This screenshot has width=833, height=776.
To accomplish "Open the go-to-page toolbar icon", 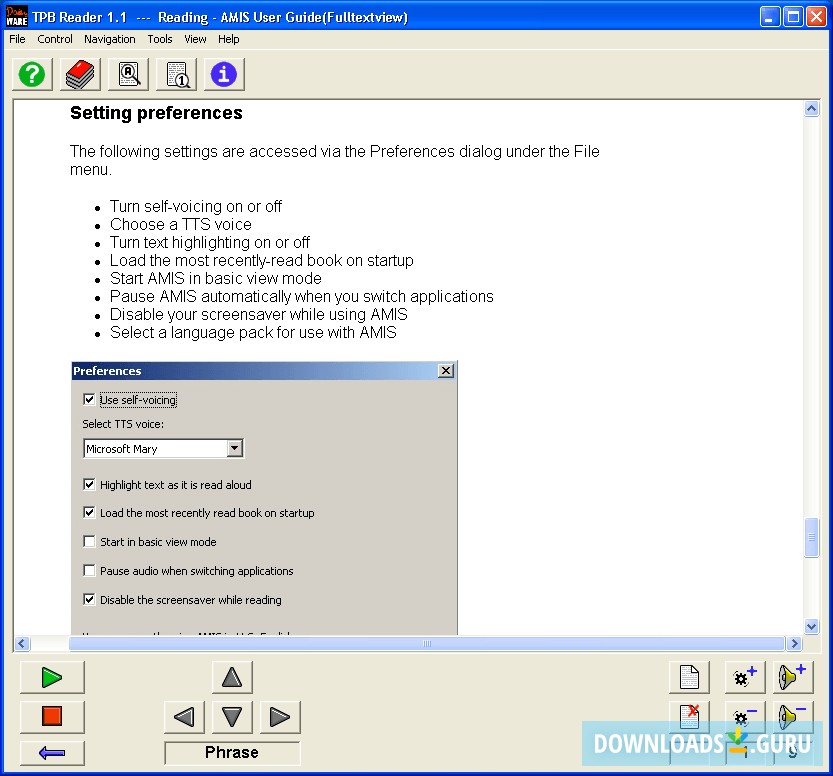I will (x=176, y=74).
